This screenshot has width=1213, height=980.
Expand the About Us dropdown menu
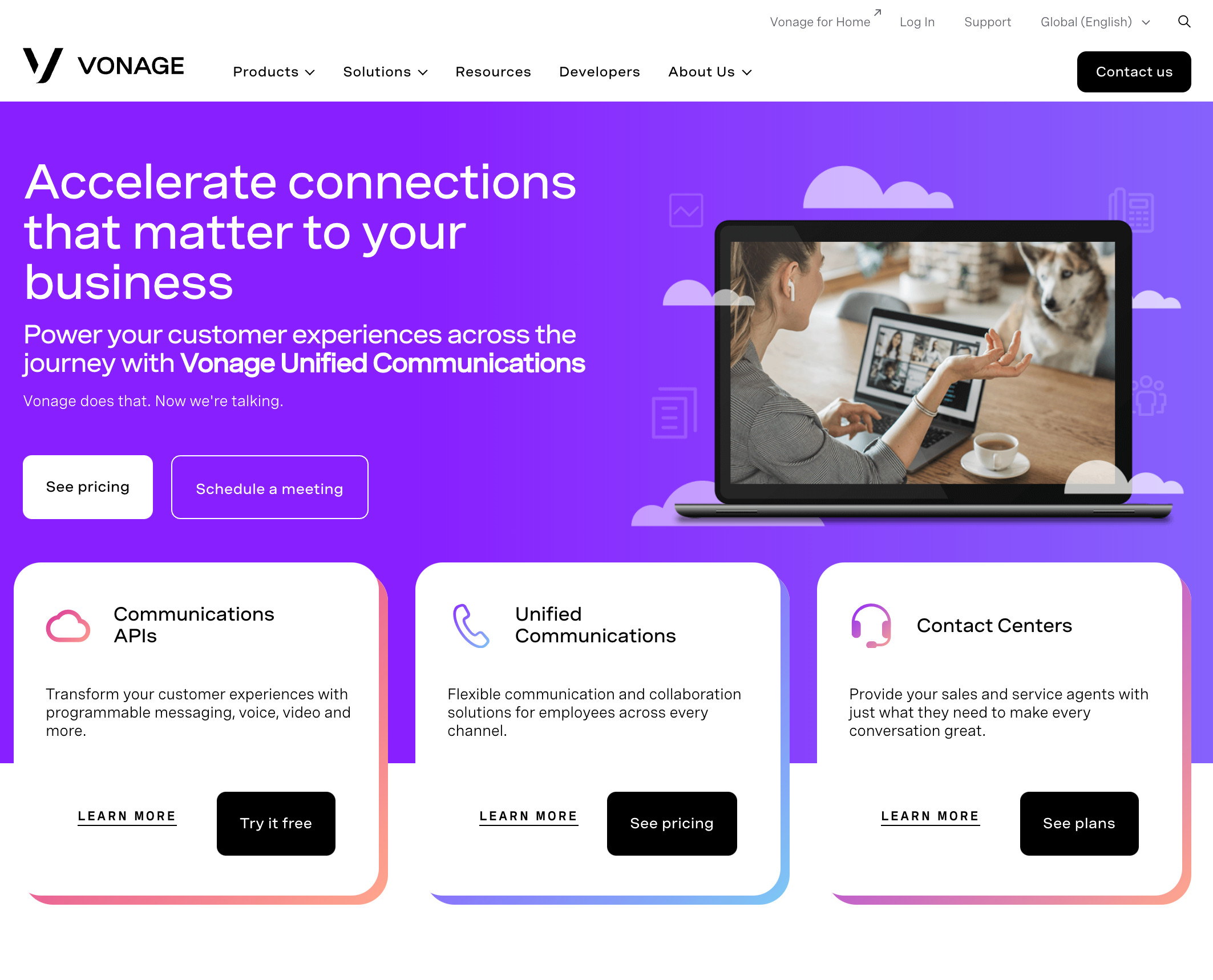coord(710,71)
